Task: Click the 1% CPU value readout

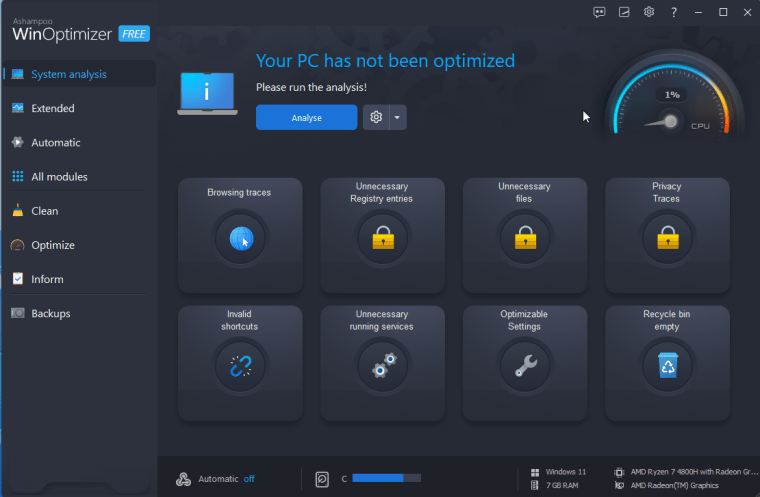Action: 672,95
